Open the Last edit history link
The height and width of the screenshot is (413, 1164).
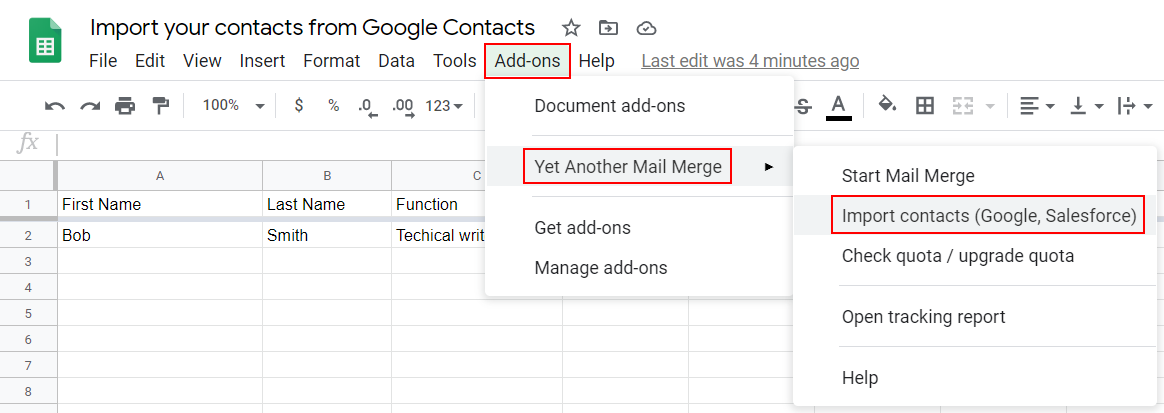point(750,61)
